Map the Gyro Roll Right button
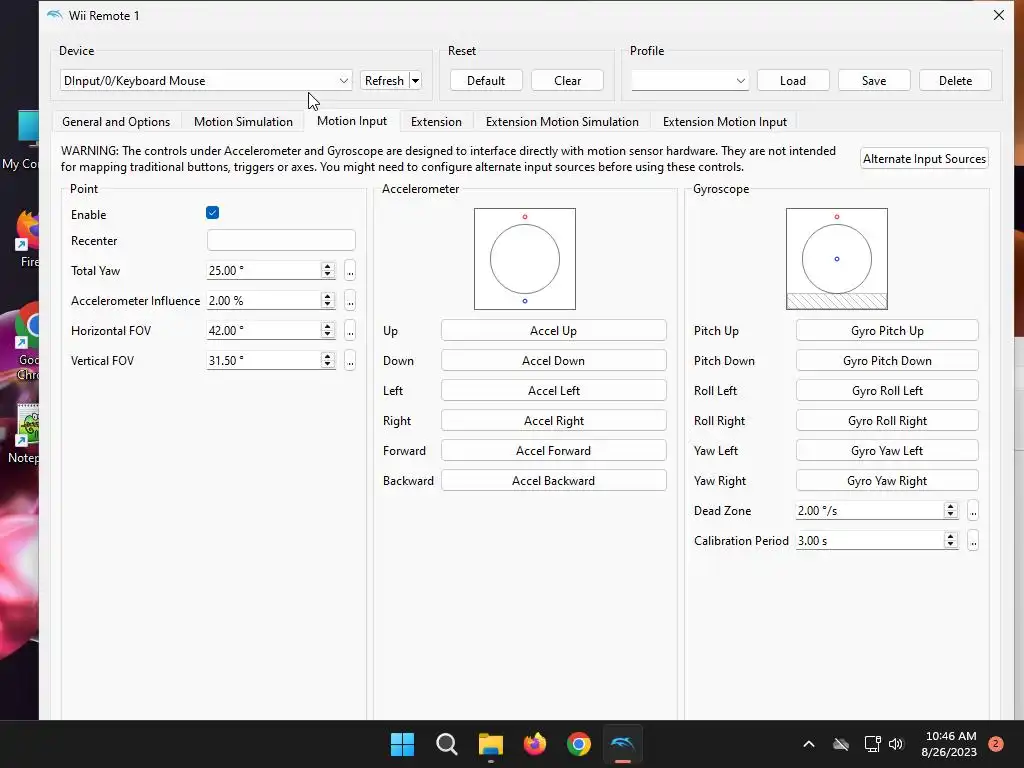This screenshot has height=768, width=1024. click(887, 421)
